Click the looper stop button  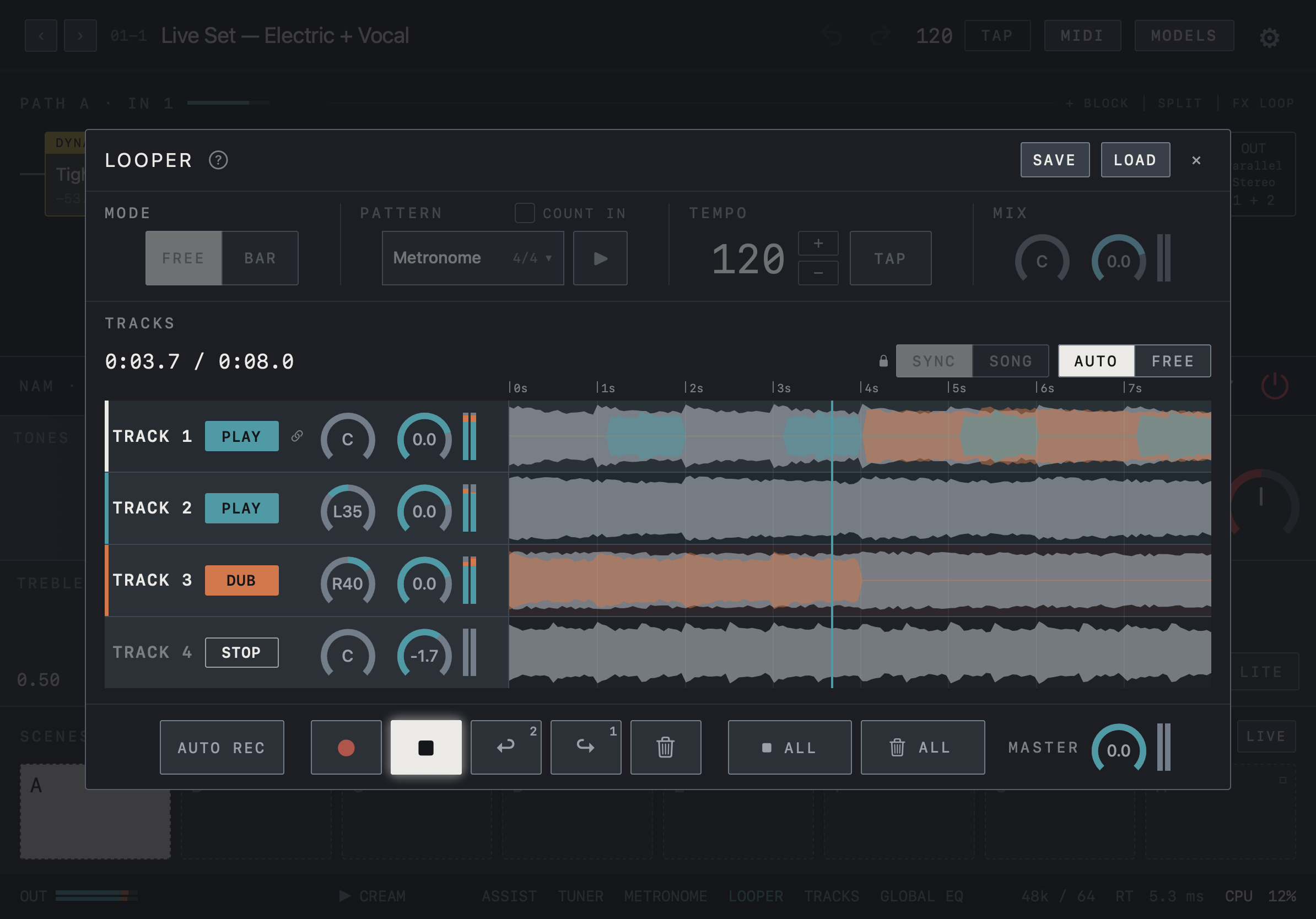coord(426,747)
